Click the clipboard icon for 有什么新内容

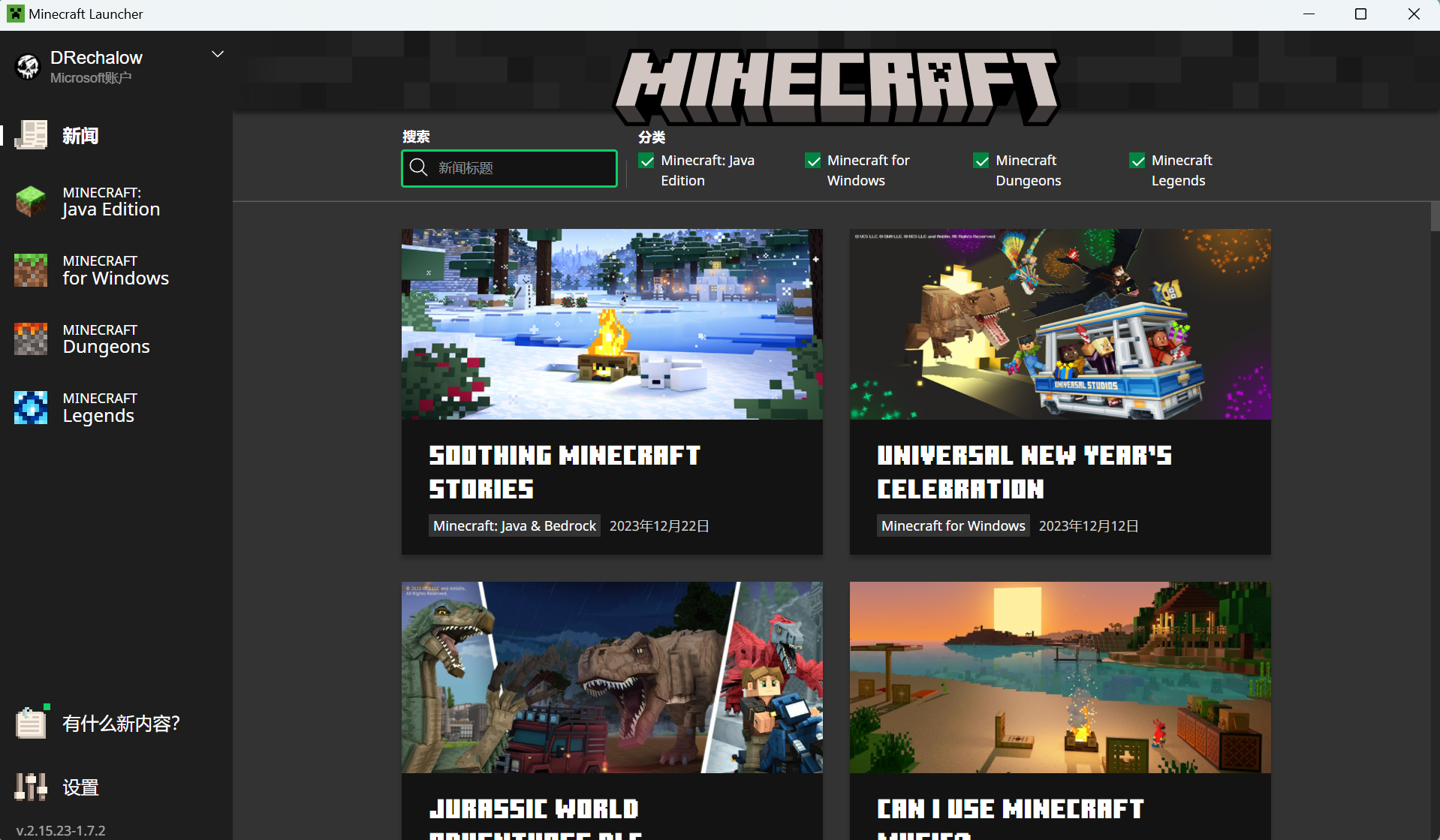point(32,722)
